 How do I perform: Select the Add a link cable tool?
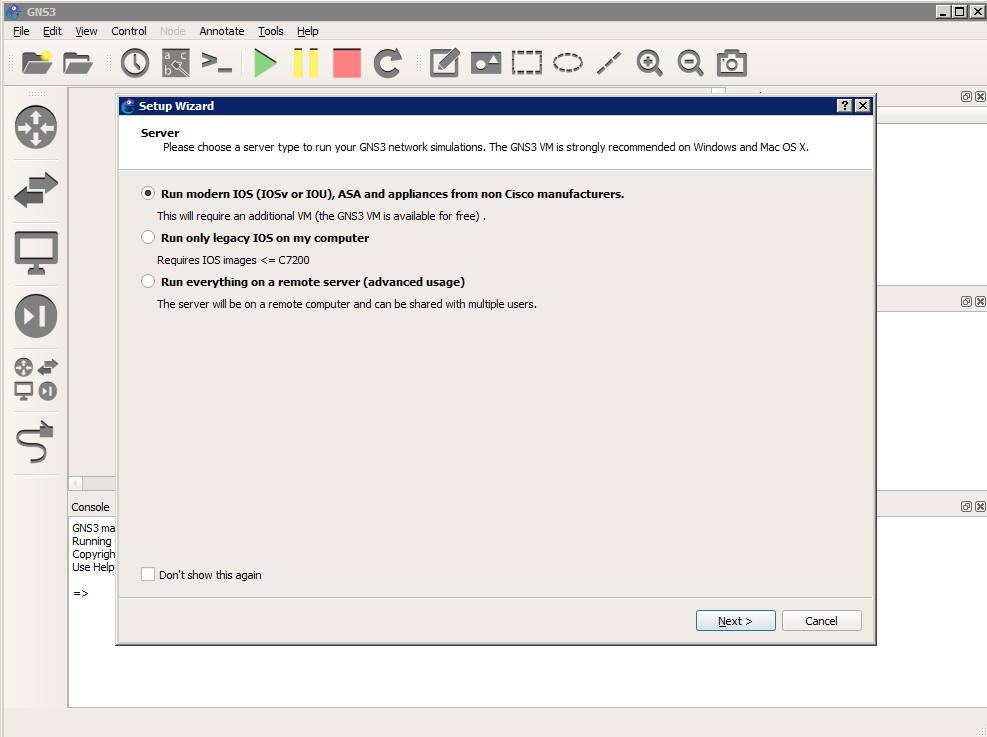(x=36, y=442)
